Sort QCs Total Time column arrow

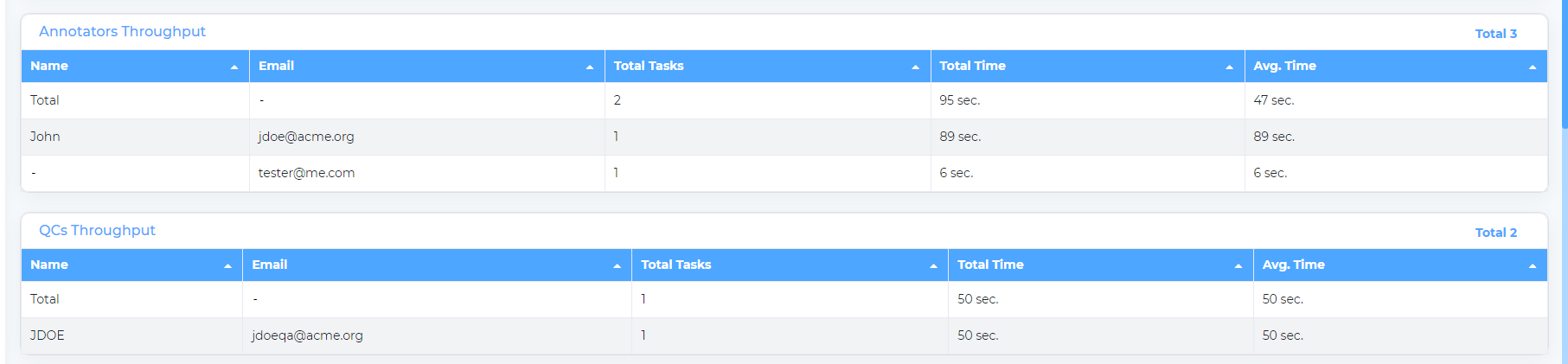pos(1238,265)
